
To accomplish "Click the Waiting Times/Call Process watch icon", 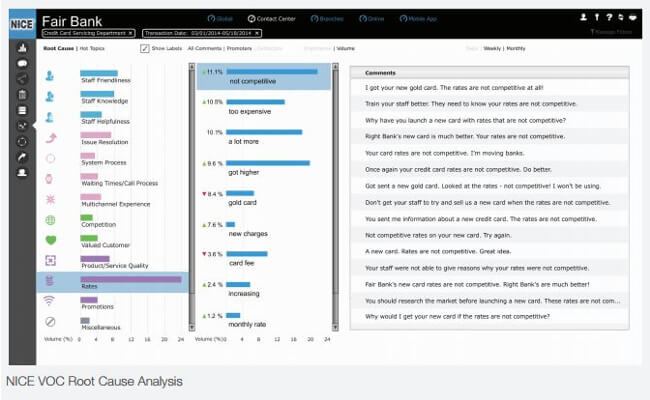I will point(49,179).
